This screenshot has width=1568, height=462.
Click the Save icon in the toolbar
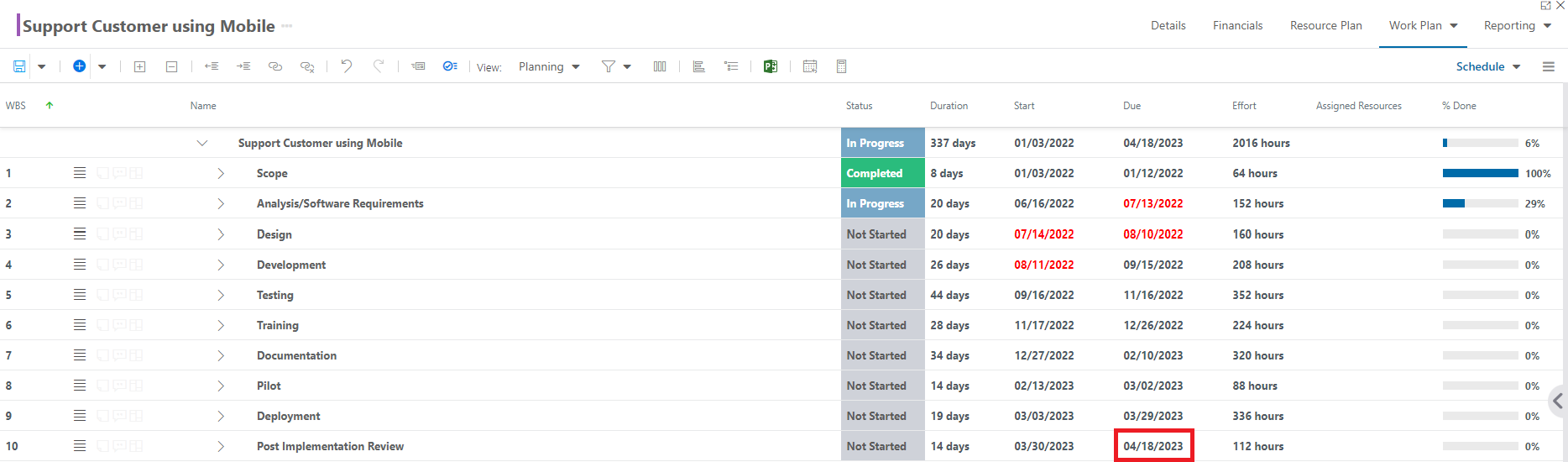(x=19, y=66)
